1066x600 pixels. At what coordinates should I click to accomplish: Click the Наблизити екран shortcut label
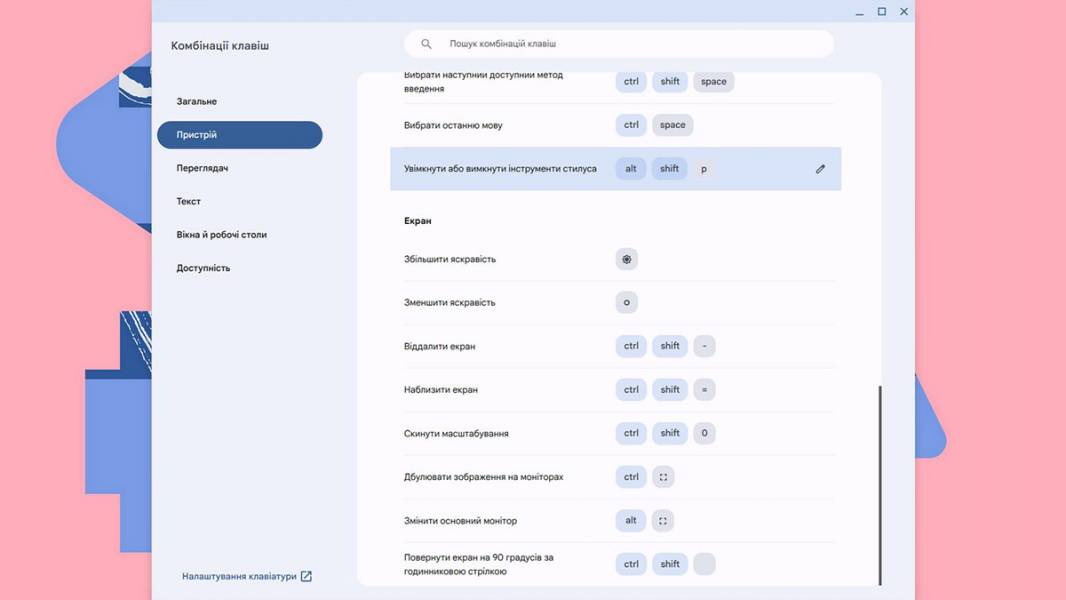[x=441, y=389]
